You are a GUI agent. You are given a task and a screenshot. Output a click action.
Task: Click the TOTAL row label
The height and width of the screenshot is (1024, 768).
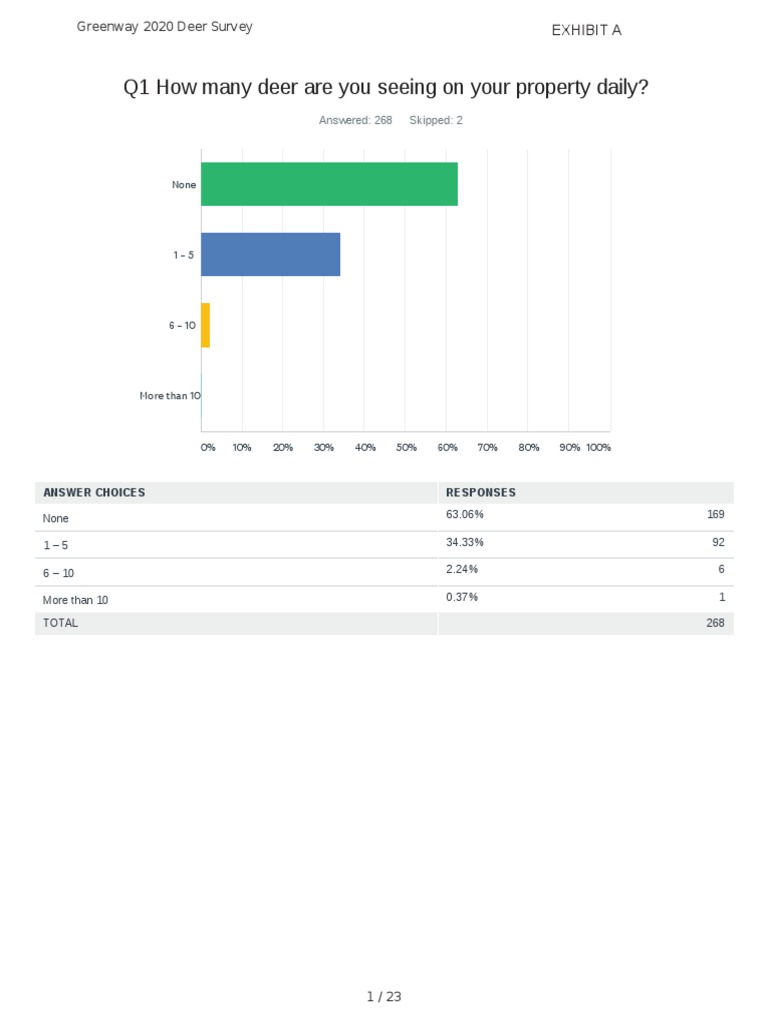click(60, 623)
